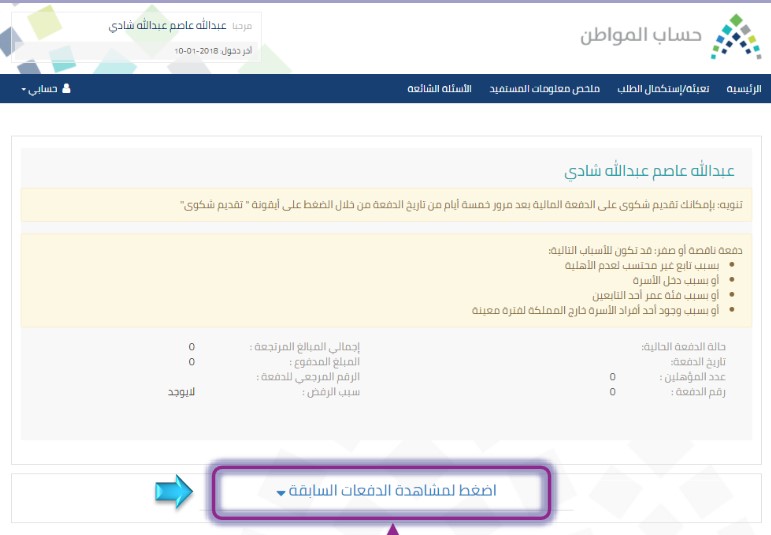Click the آخر دخول 10-01-2018 text

click(213, 51)
